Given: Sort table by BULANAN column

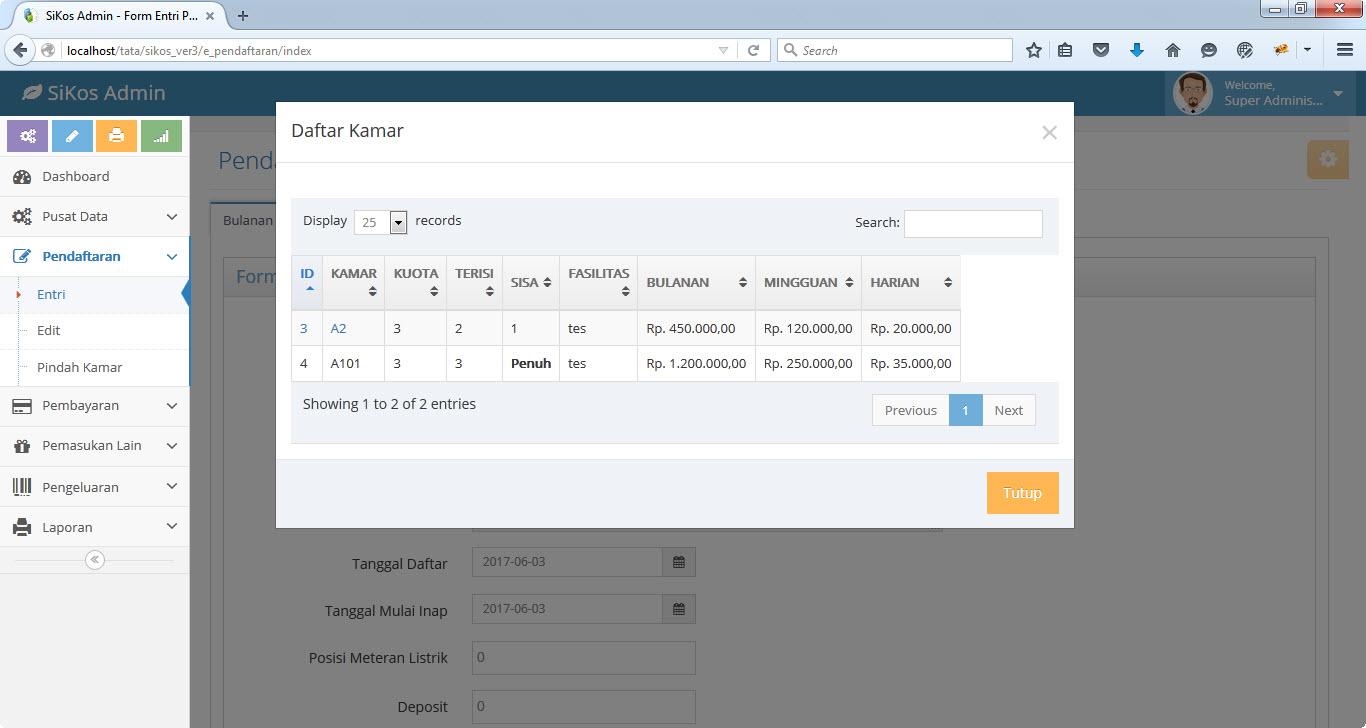Looking at the screenshot, I should tap(697, 283).
